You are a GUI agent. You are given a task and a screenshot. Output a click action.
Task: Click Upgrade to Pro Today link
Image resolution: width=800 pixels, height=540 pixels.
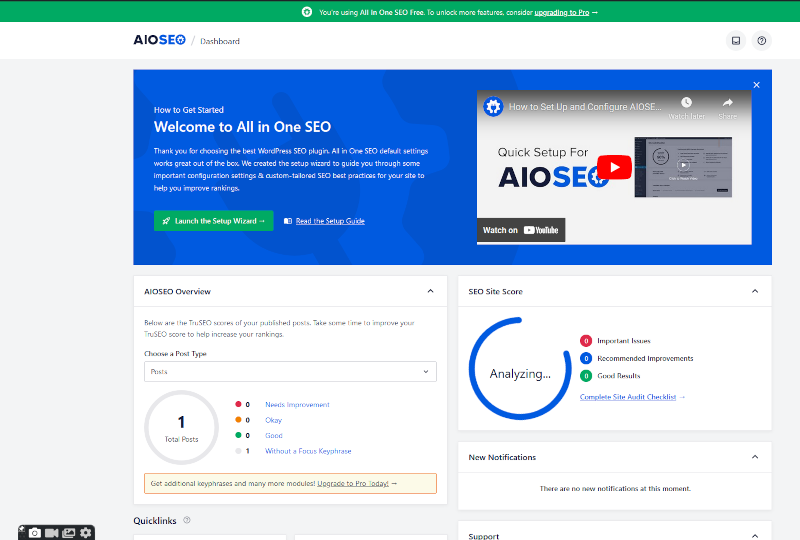point(353,483)
